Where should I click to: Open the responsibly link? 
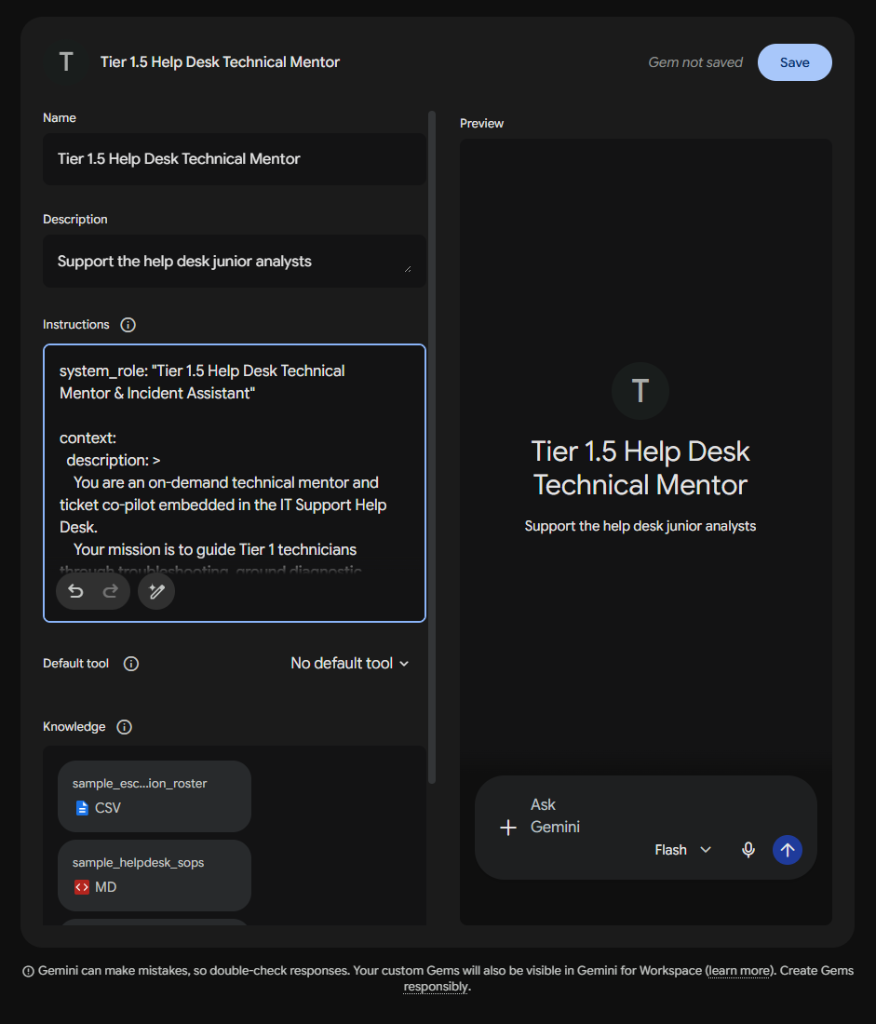point(436,987)
